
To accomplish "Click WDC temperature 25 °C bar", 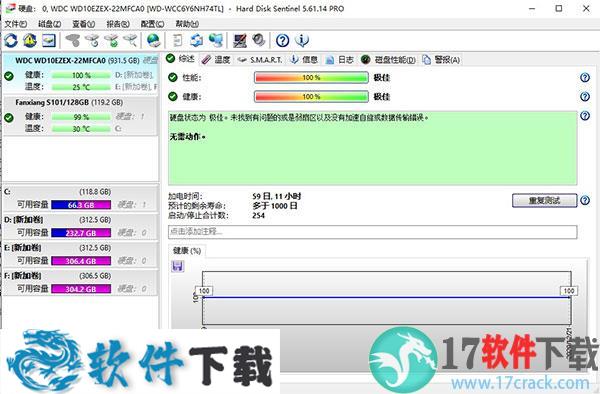I will [x=81, y=87].
